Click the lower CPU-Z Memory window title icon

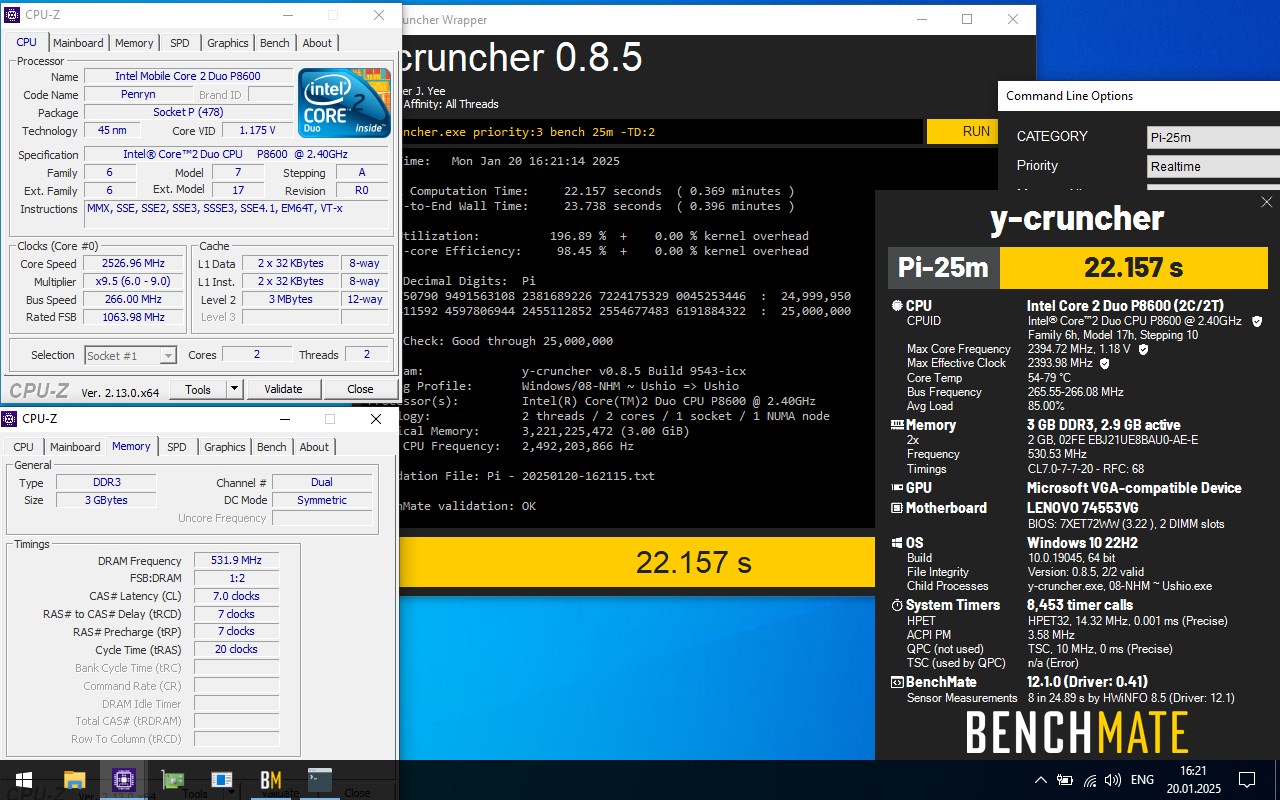[x=9, y=419]
